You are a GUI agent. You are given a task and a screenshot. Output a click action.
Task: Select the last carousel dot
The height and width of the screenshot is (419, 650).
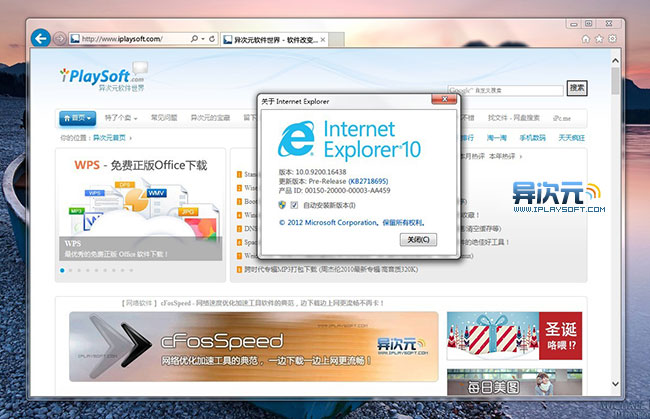131,270
